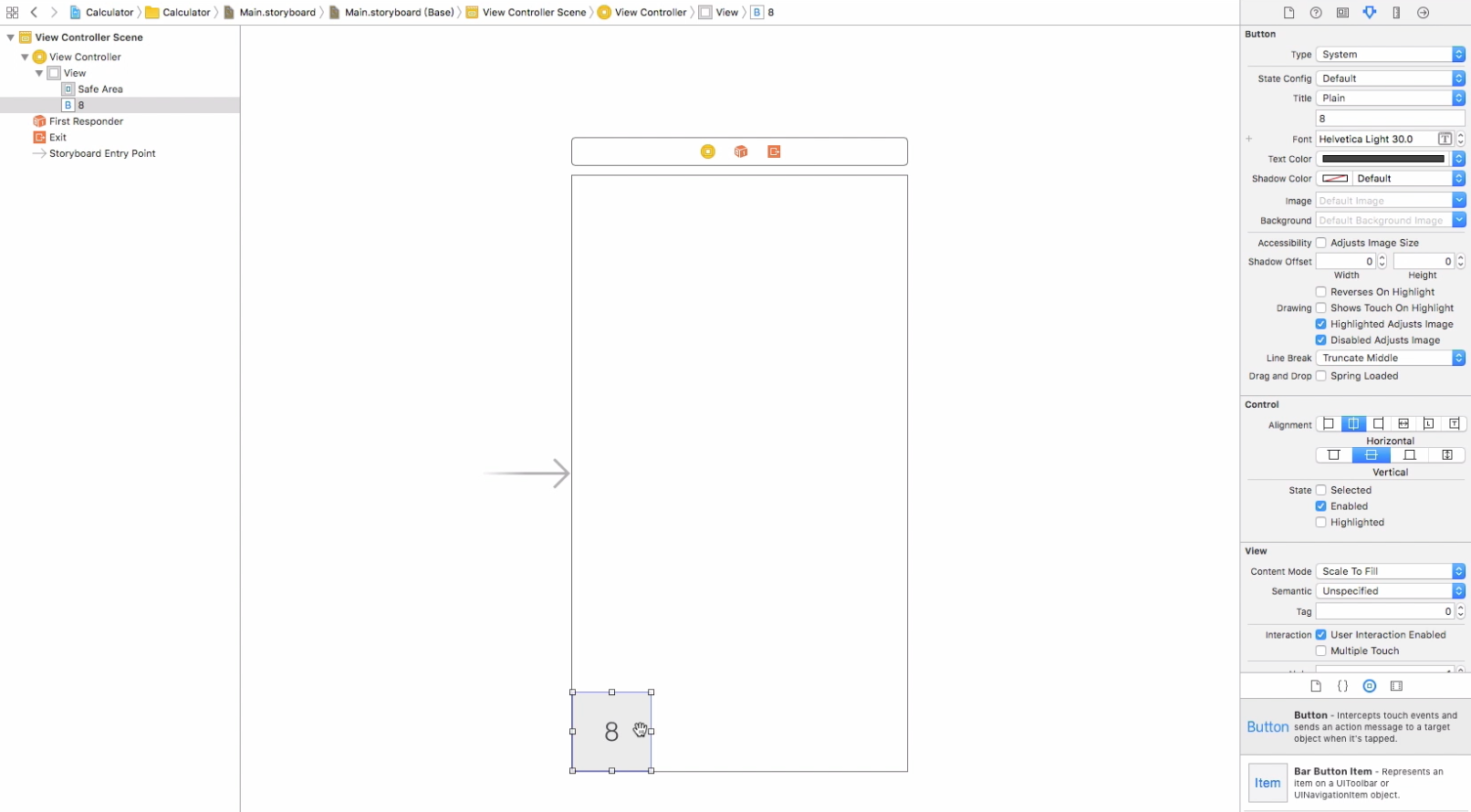This screenshot has width=1471, height=812.
Task: Open the Connections inspector arrow icon
Action: pyautogui.click(x=1424, y=13)
